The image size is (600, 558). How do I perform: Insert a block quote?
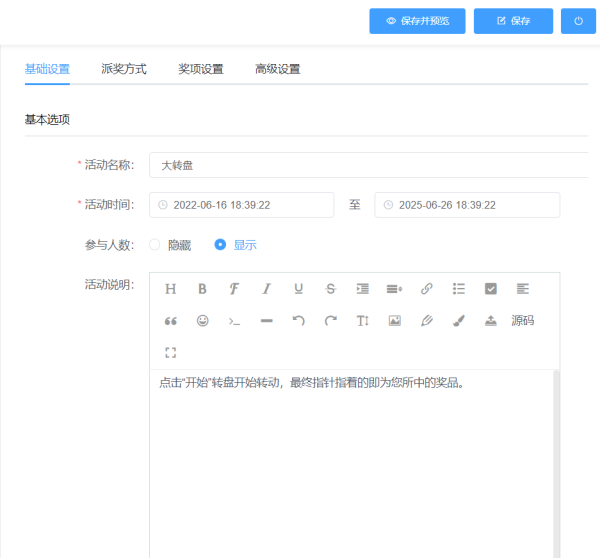click(x=171, y=321)
